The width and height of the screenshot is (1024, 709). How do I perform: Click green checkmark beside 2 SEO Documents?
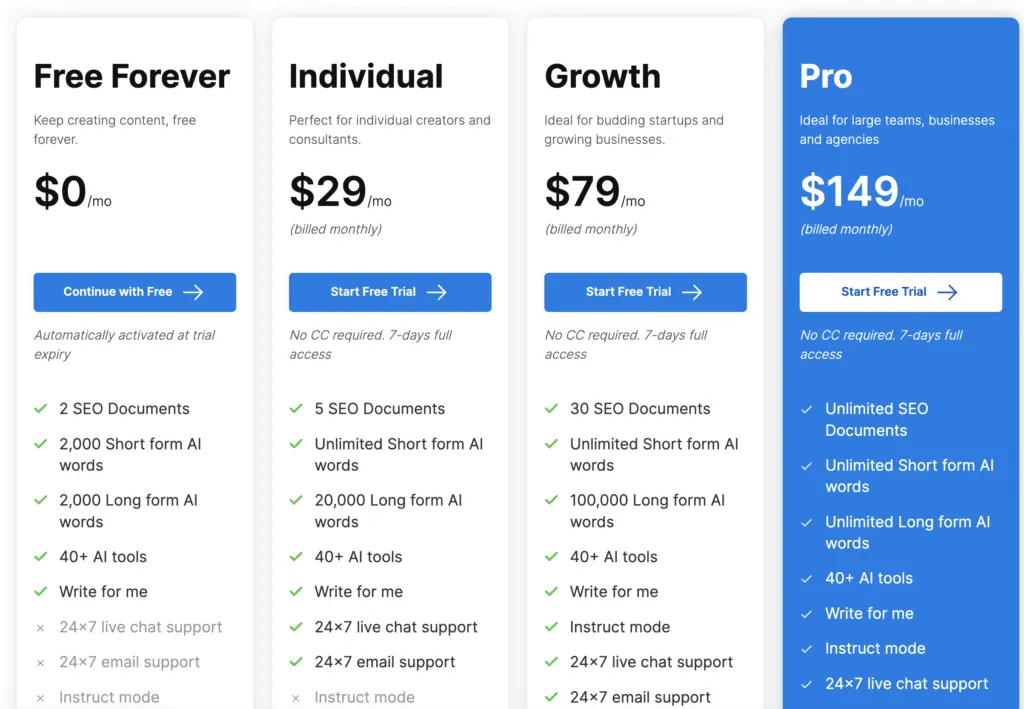tap(41, 409)
